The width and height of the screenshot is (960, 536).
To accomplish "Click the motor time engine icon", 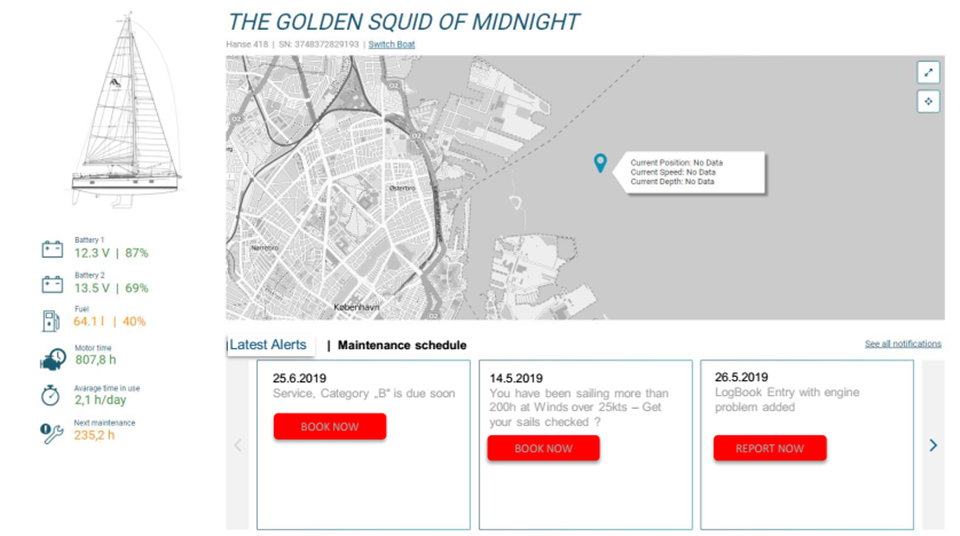I will click(53, 358).
